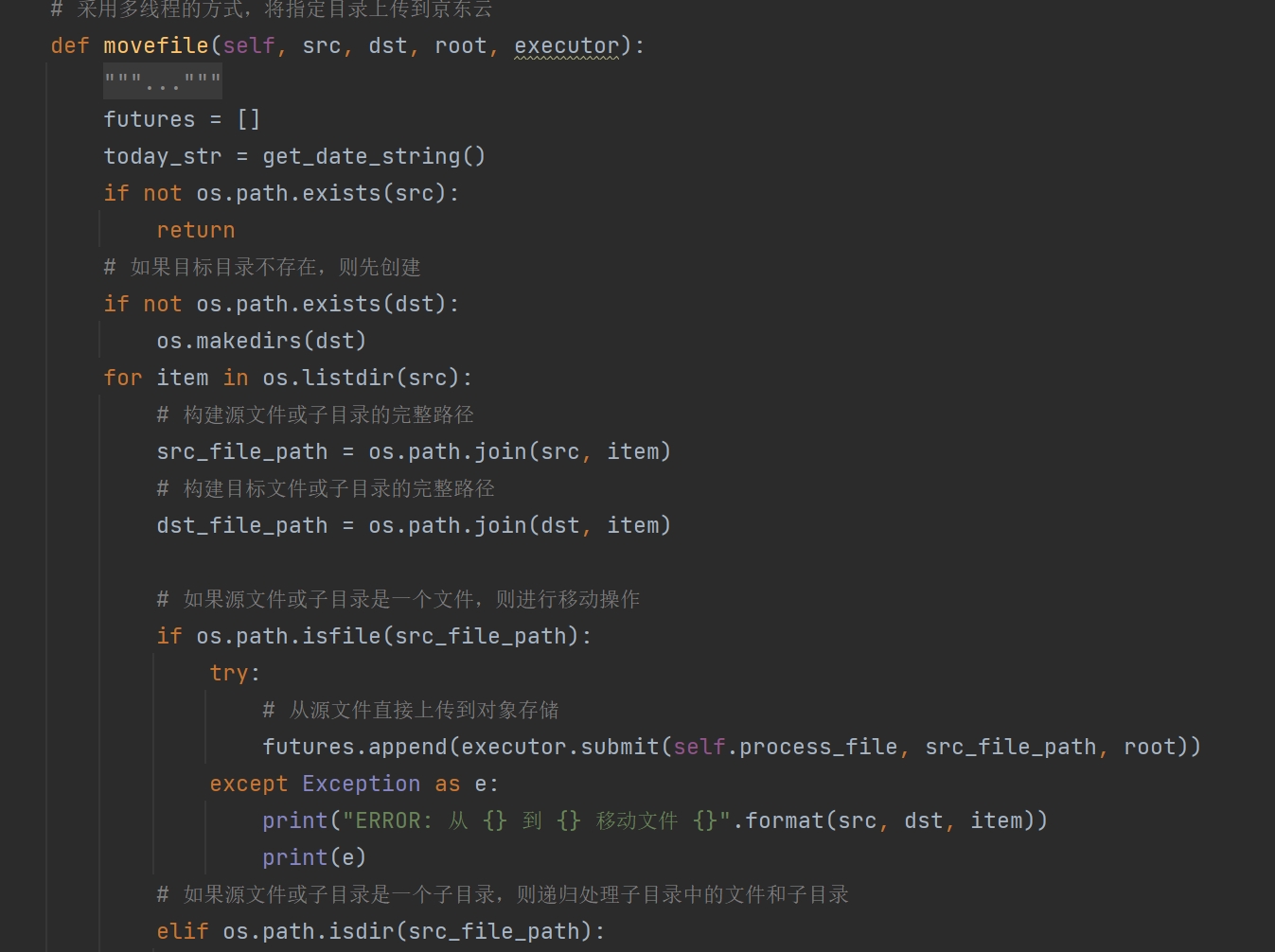
Task: Click 'if not os.path.exists(dst):' line
Action: click(x=281, y=304)
